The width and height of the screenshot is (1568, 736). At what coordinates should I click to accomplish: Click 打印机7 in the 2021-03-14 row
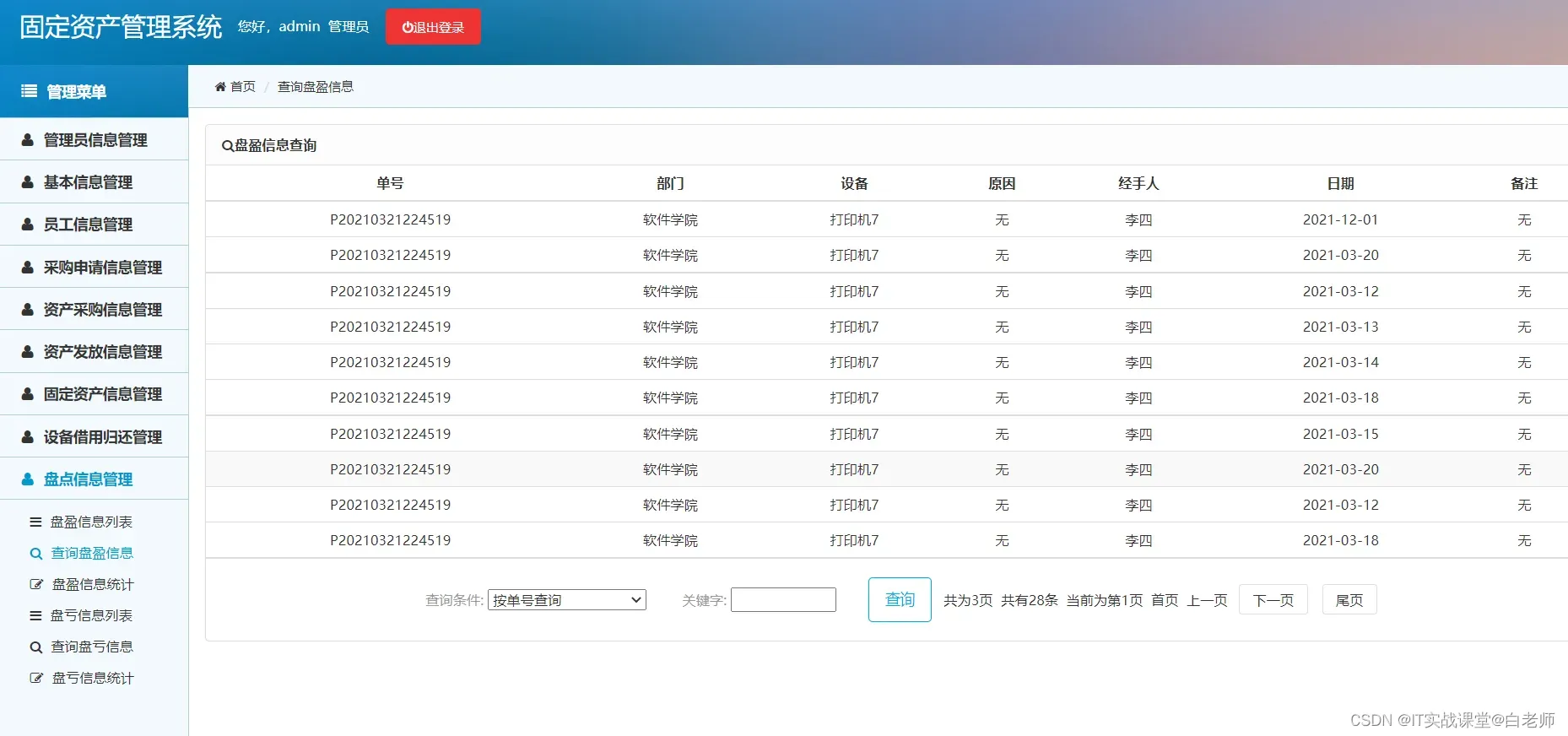point(854,362)
